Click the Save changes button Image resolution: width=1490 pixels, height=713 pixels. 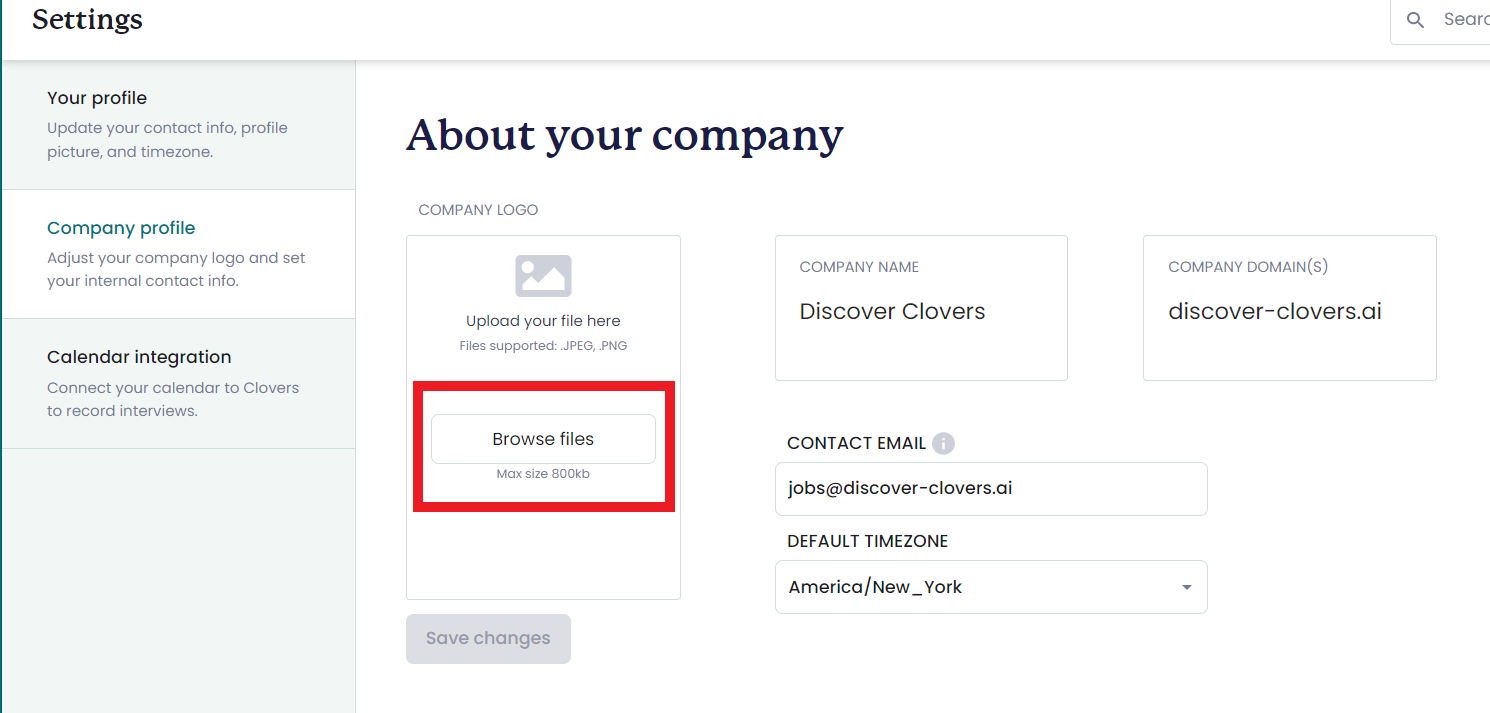[x=488, y=639]
